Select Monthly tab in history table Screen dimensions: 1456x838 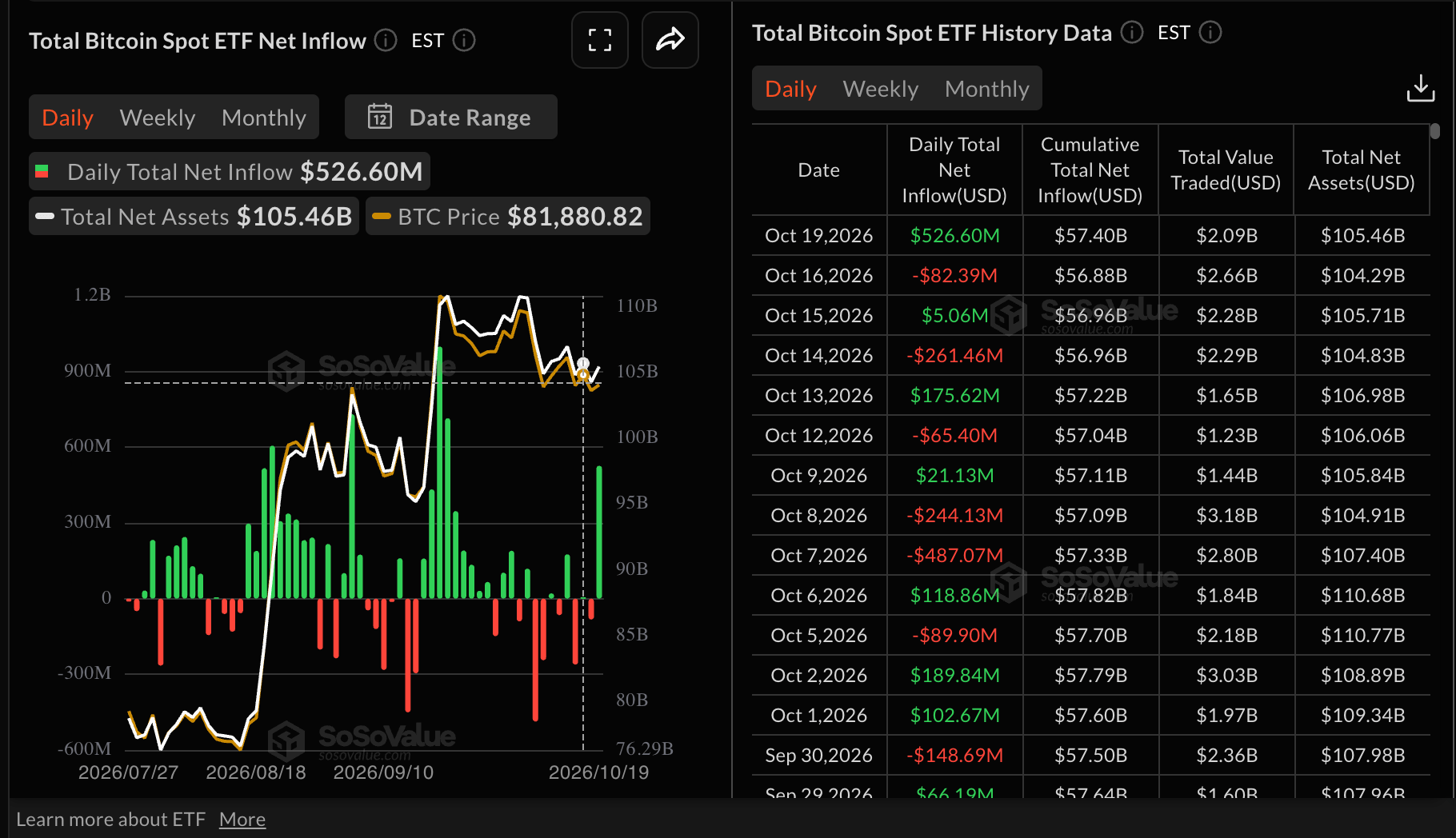tap(987, 89)
